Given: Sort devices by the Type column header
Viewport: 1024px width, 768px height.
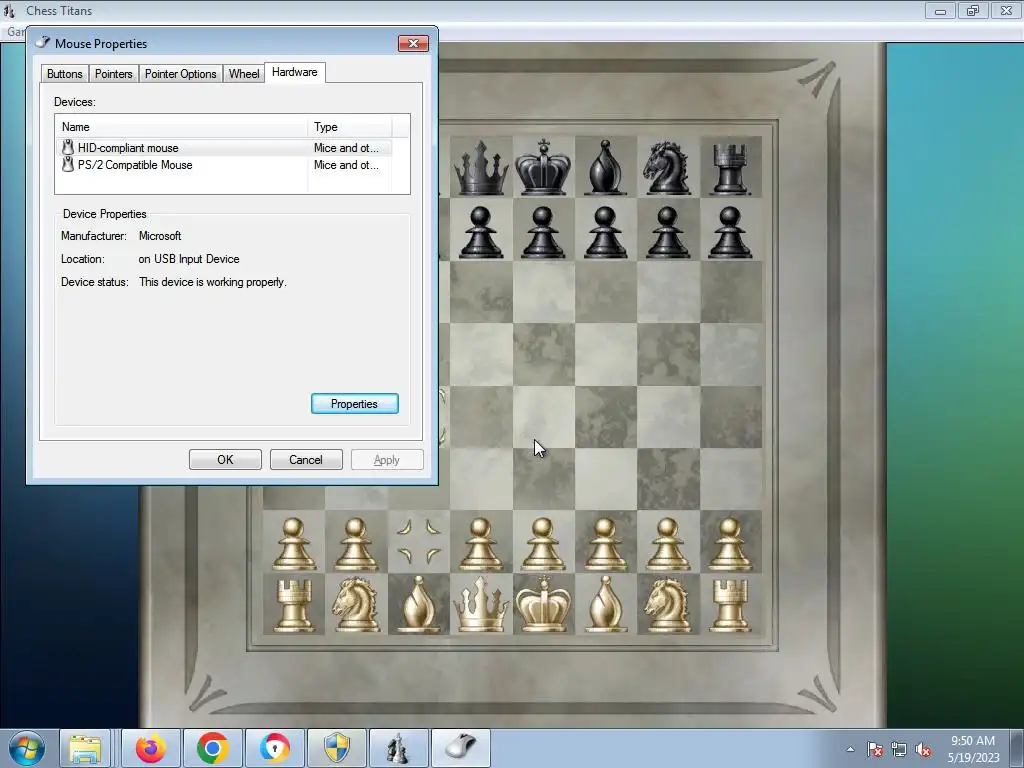Looking at the screenshot, I should [350, 127].
